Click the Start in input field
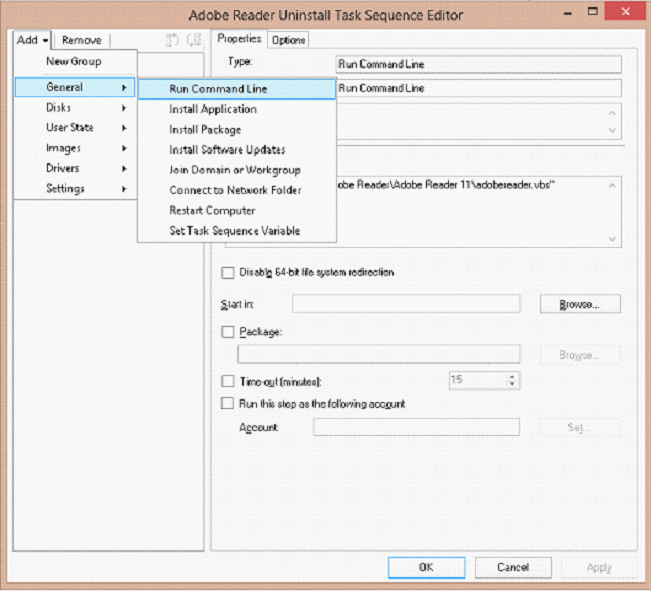The image size is (651, 607). click(406, 304)
